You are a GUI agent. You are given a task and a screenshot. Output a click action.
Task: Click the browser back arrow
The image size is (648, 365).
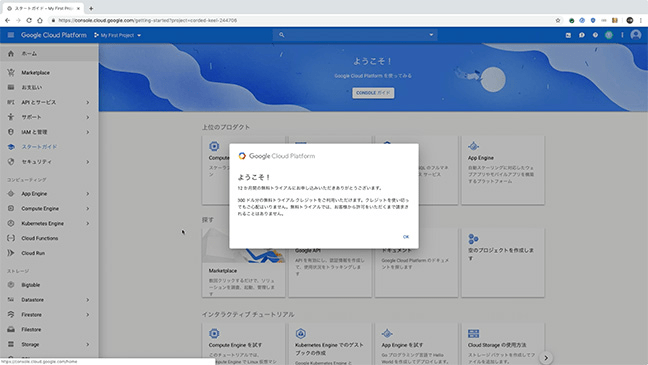7,20
